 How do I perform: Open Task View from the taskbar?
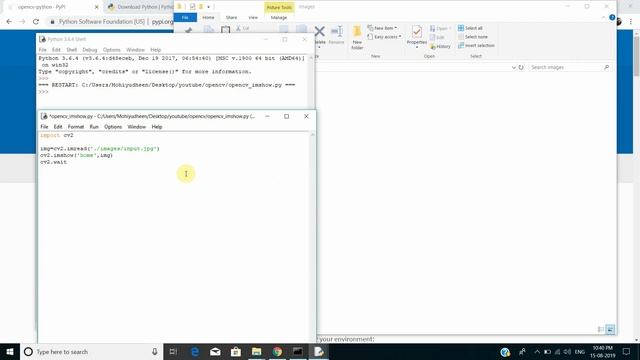pos(173,352)
